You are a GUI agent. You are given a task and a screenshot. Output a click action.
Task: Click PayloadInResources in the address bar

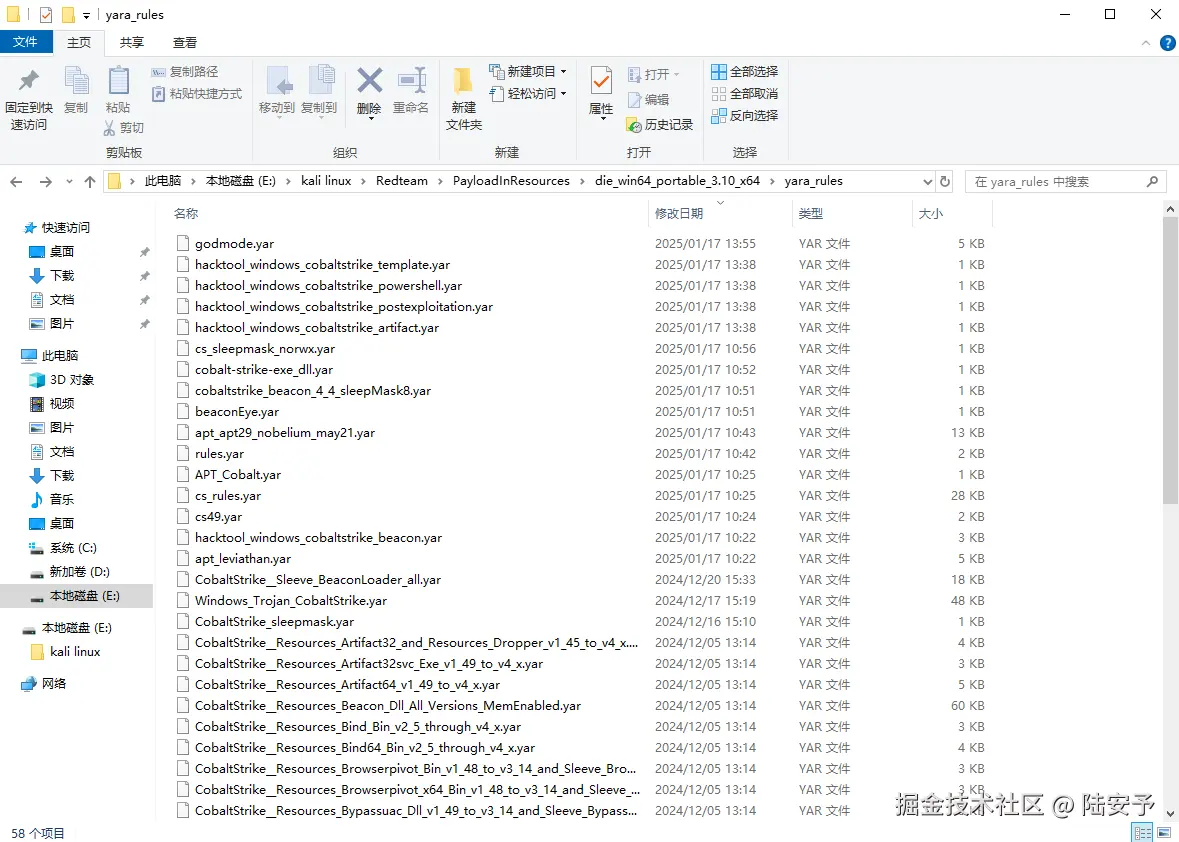511,181
